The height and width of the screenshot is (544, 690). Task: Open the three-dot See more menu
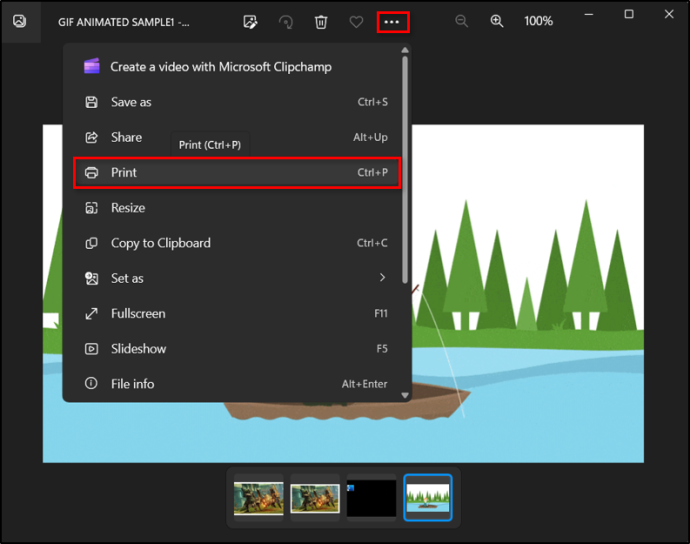coord(393,22)
